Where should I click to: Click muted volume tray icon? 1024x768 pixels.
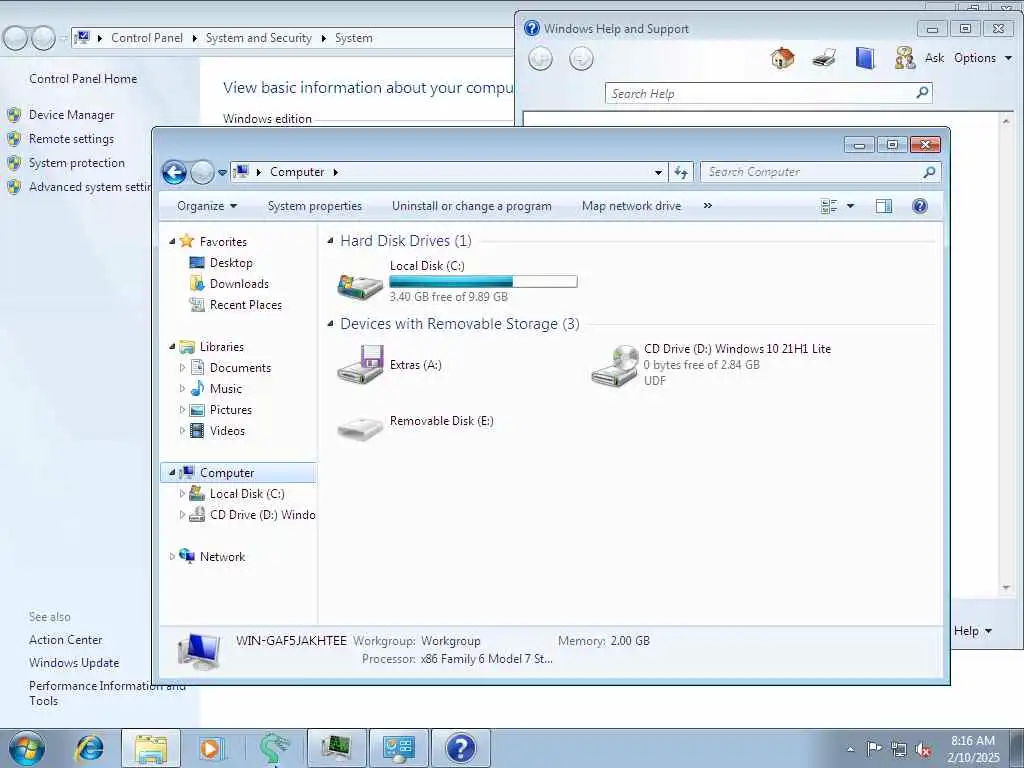[x=923, y=749]
